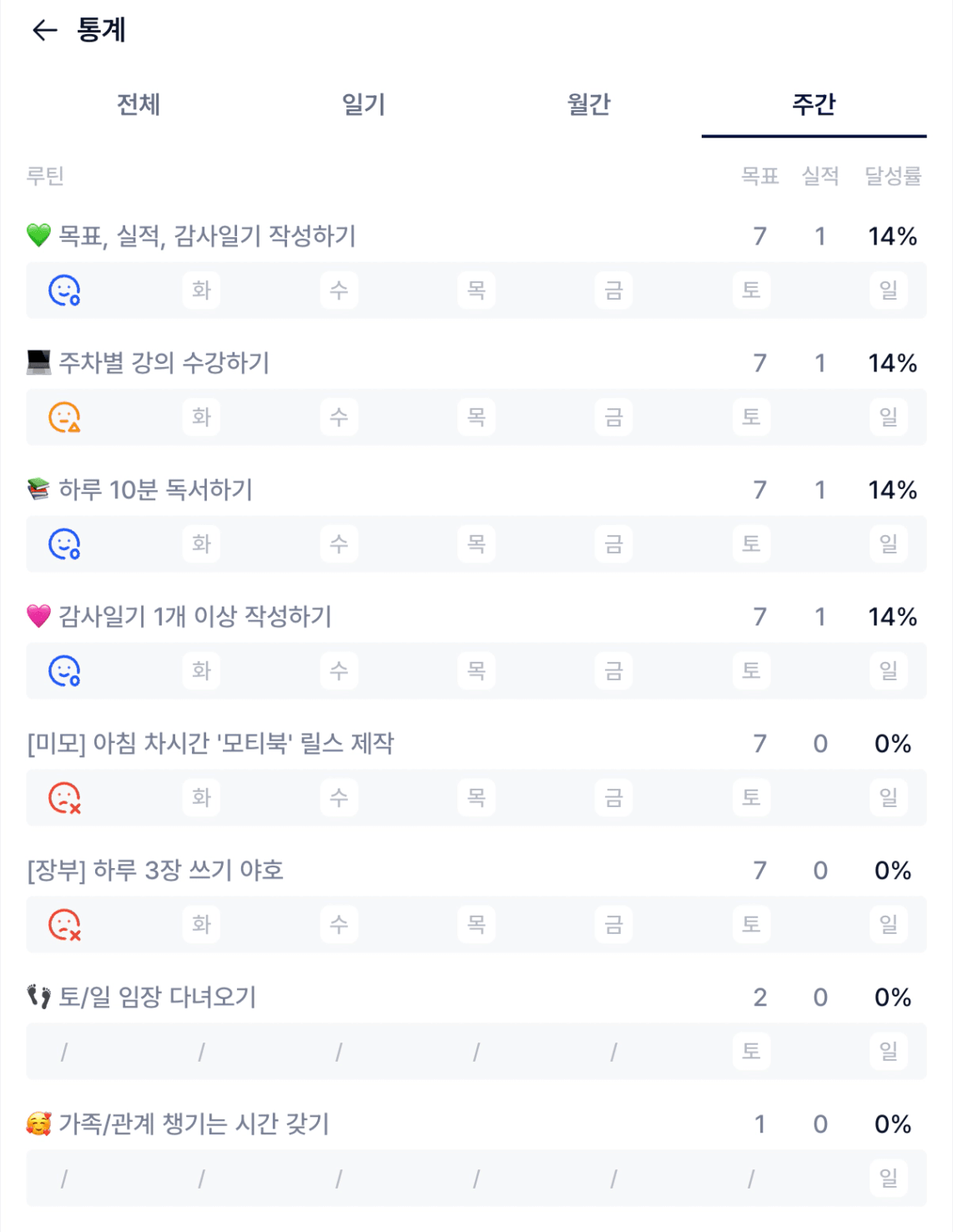Click the 14% rate for 감사일기 1개 이상 작성하기
The width and height of the screenshot is (953, 1232).
[892, 617]
